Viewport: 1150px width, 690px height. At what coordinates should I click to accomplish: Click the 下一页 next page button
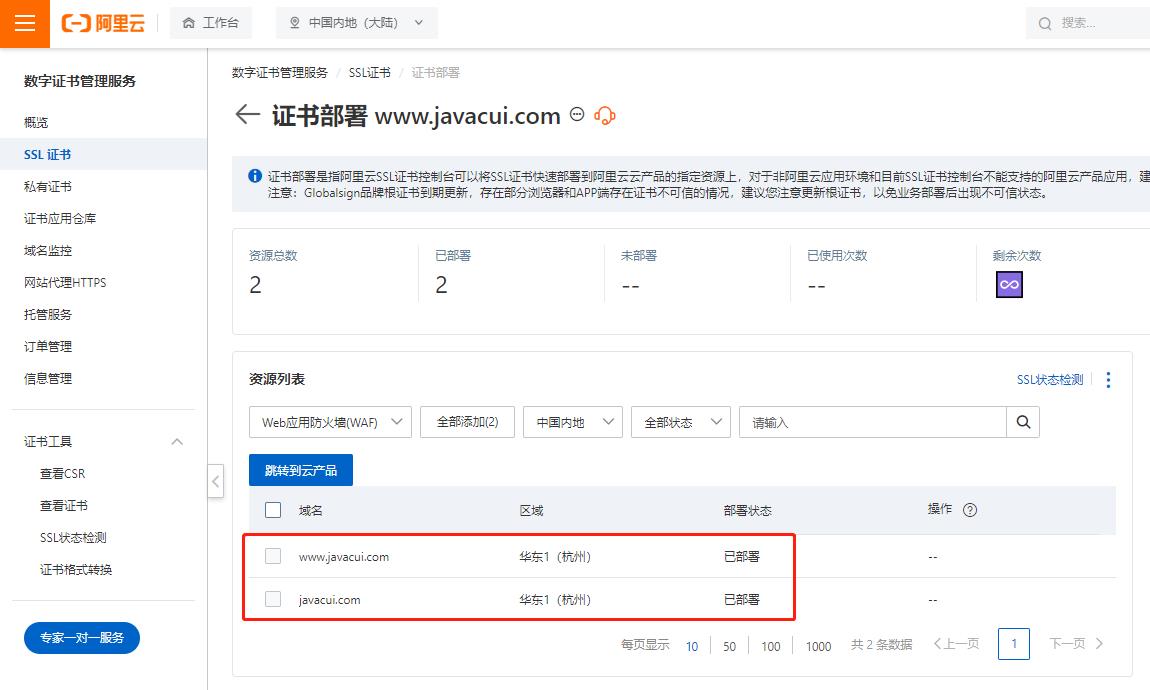pos(1076,644)
